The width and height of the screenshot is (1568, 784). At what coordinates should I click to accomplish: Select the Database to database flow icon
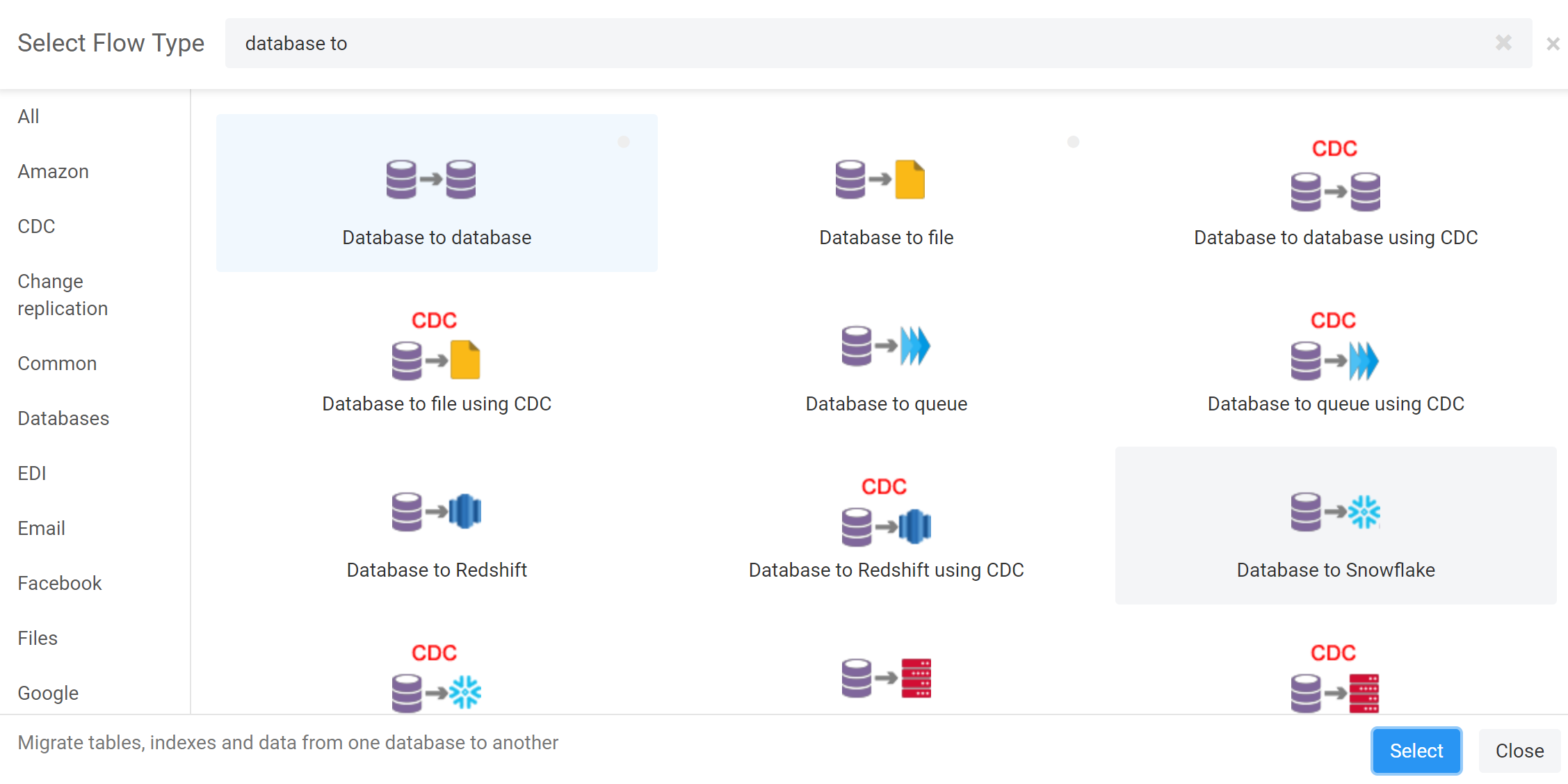click(x=431, y=179)
